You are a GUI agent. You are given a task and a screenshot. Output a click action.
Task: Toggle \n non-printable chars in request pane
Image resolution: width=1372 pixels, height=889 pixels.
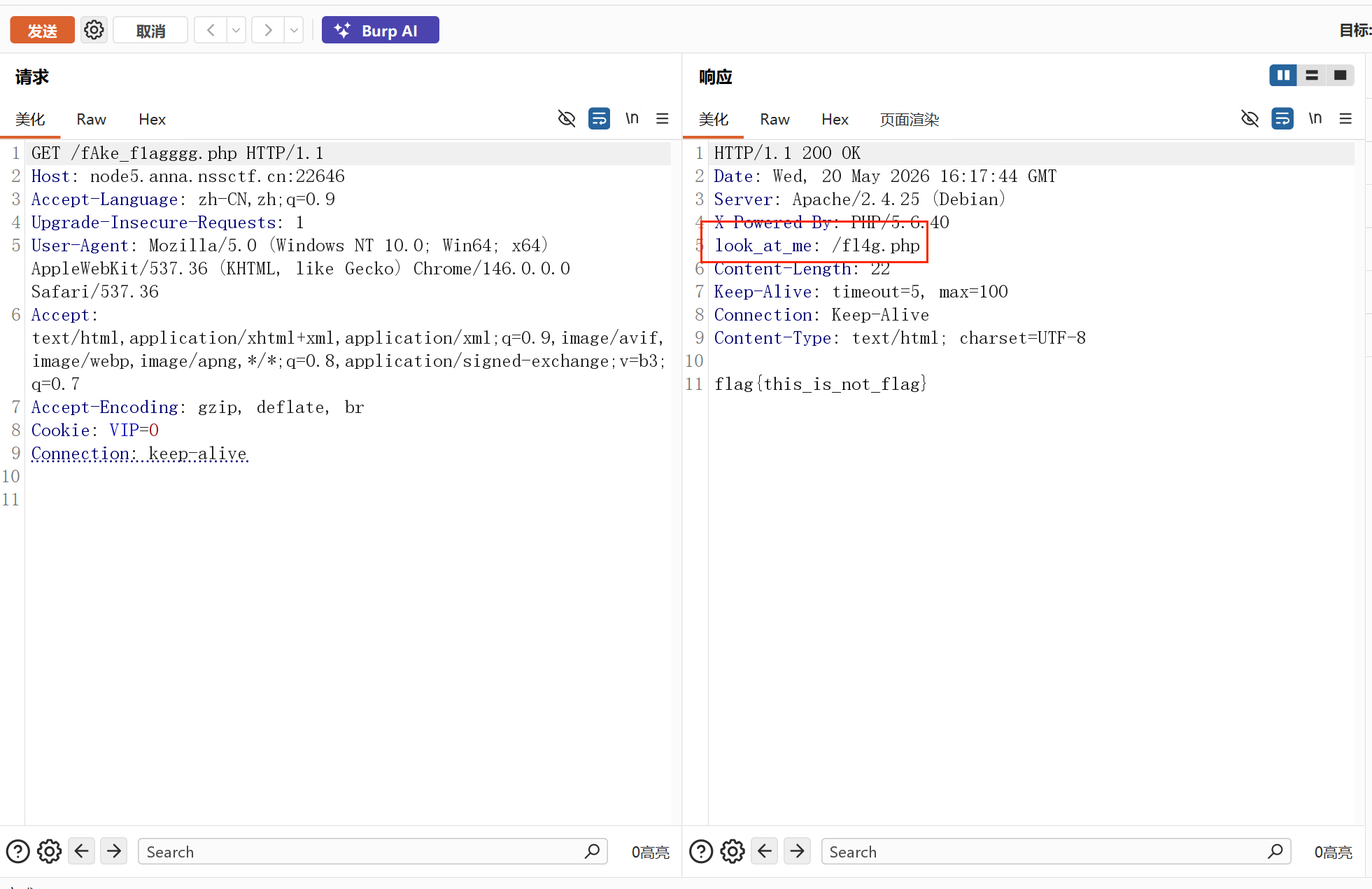click(x=632, y=118)
